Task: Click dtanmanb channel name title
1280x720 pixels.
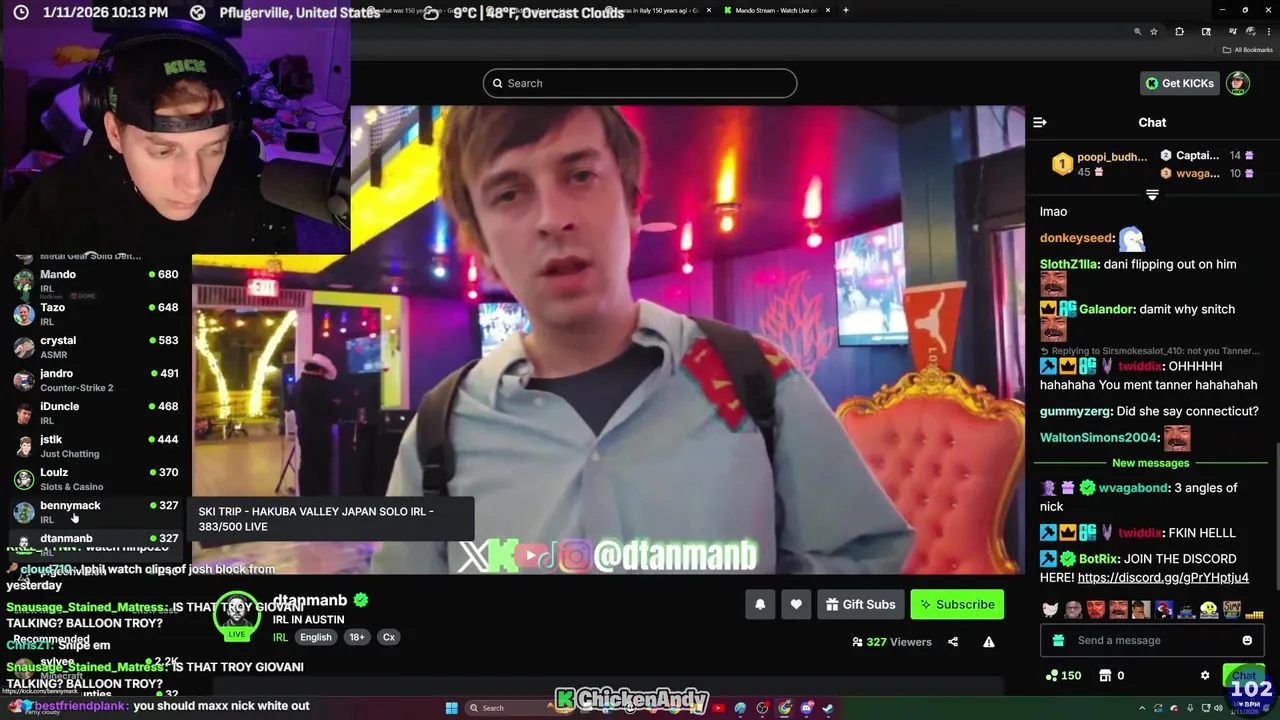Action: pyautogui.click(x=310, y=600)
